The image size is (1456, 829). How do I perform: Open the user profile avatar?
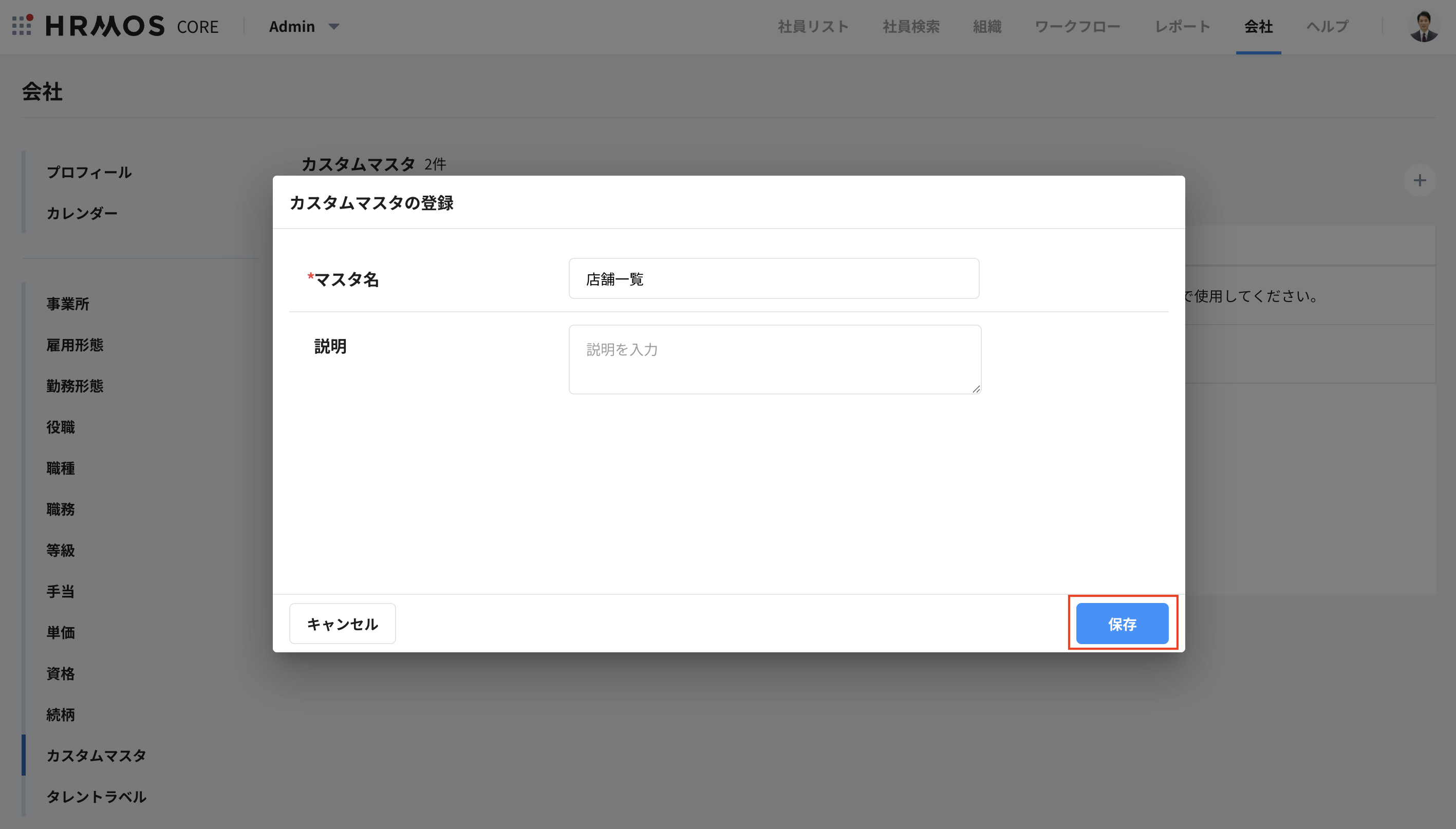tap(1423, 26)
